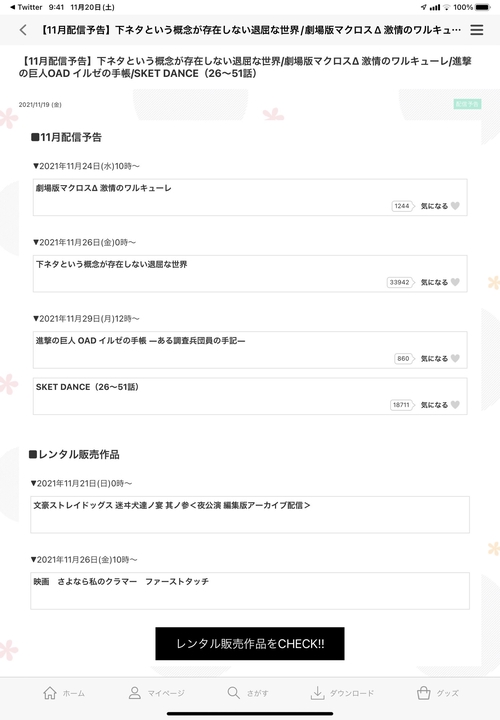Tap the back arrow in header
Image resolution: width=500 pixels, height=720 pixels.
[23, 30]
